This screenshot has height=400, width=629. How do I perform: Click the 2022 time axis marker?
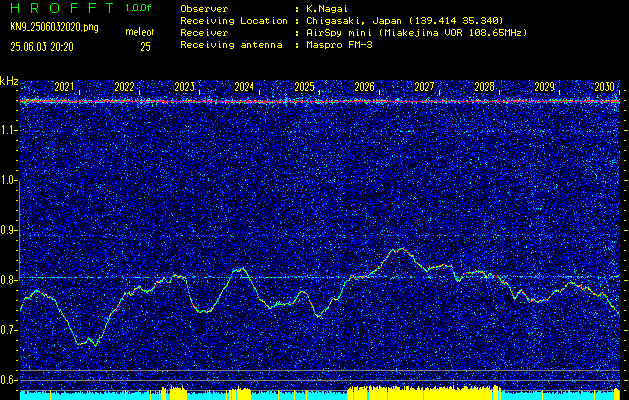tap(124, 87)
